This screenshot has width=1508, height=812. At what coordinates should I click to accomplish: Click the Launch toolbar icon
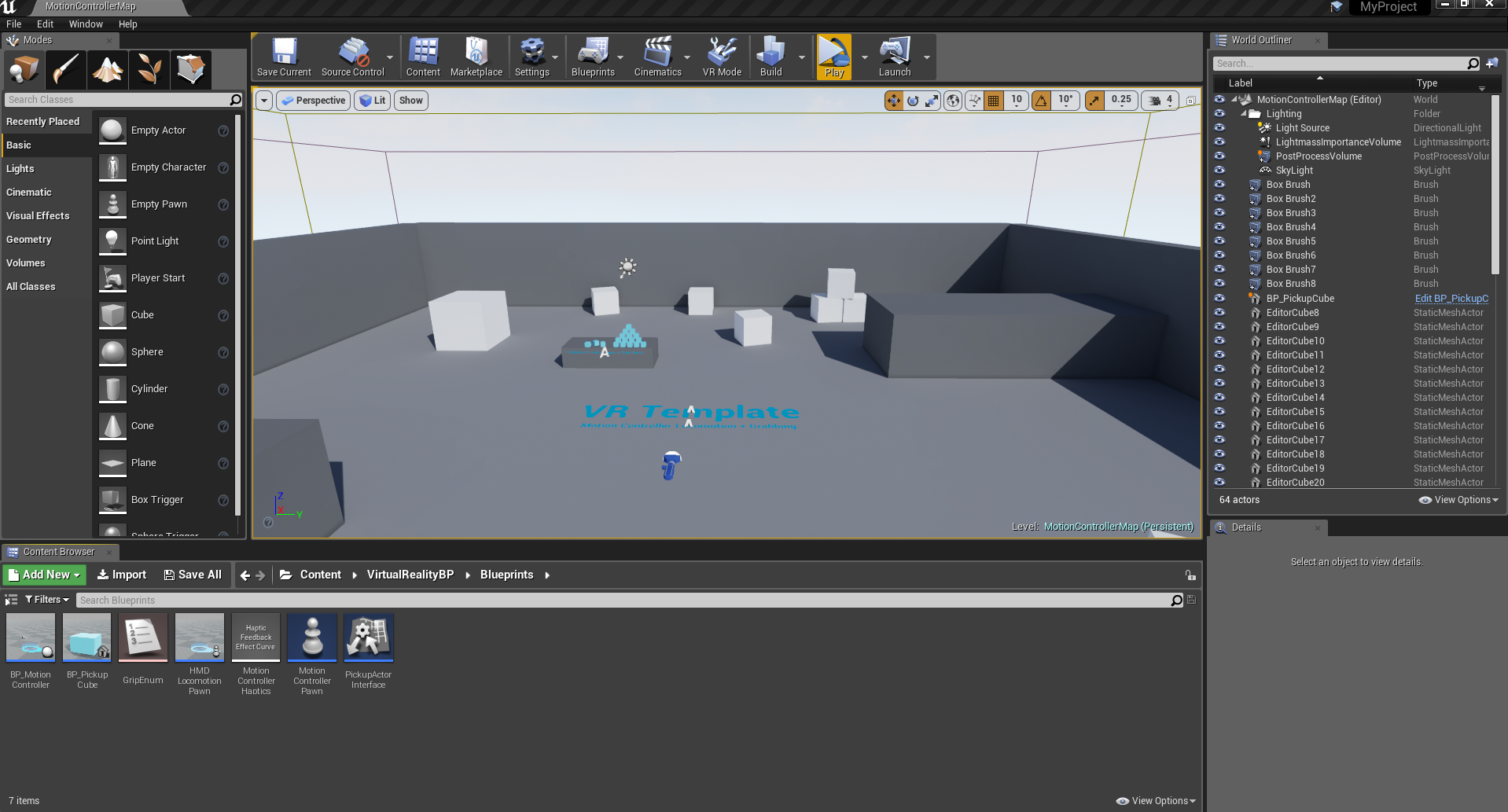[895, 57]
